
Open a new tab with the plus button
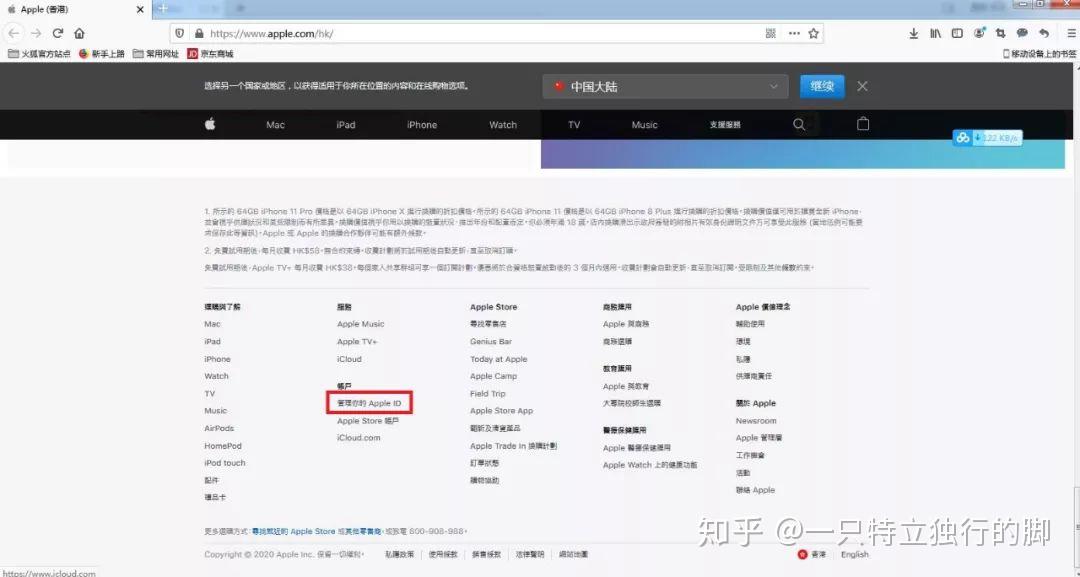(x=163, y=9)
